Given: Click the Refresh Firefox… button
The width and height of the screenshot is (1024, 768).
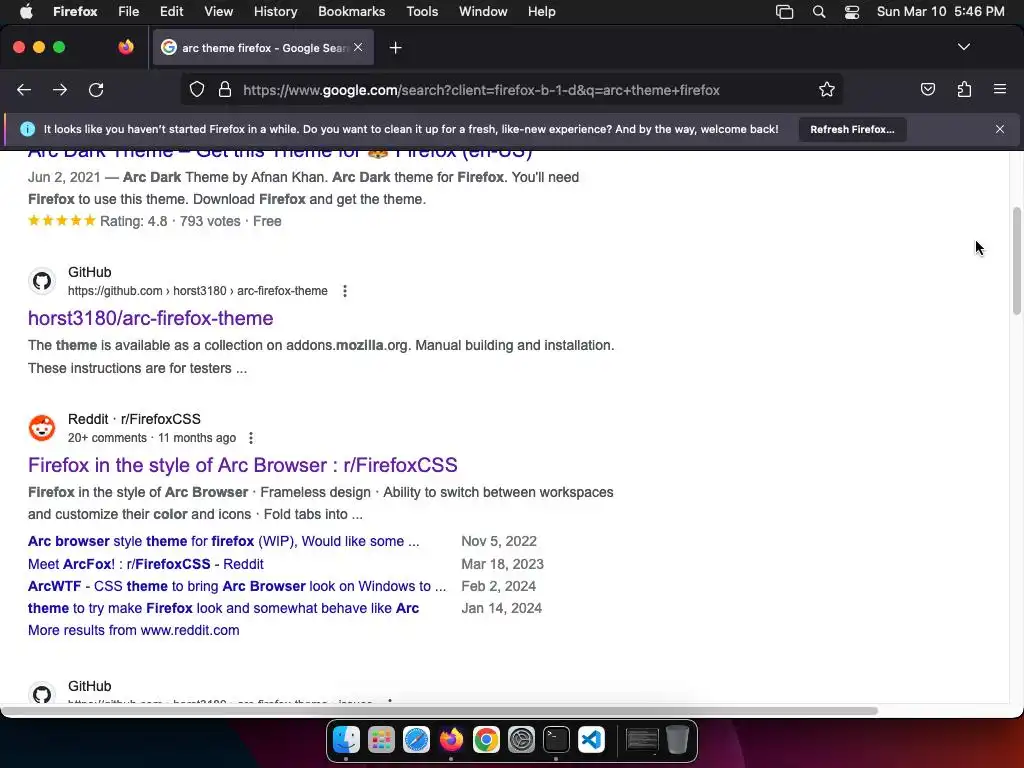Looking at the screenshot, I should 852,129.
